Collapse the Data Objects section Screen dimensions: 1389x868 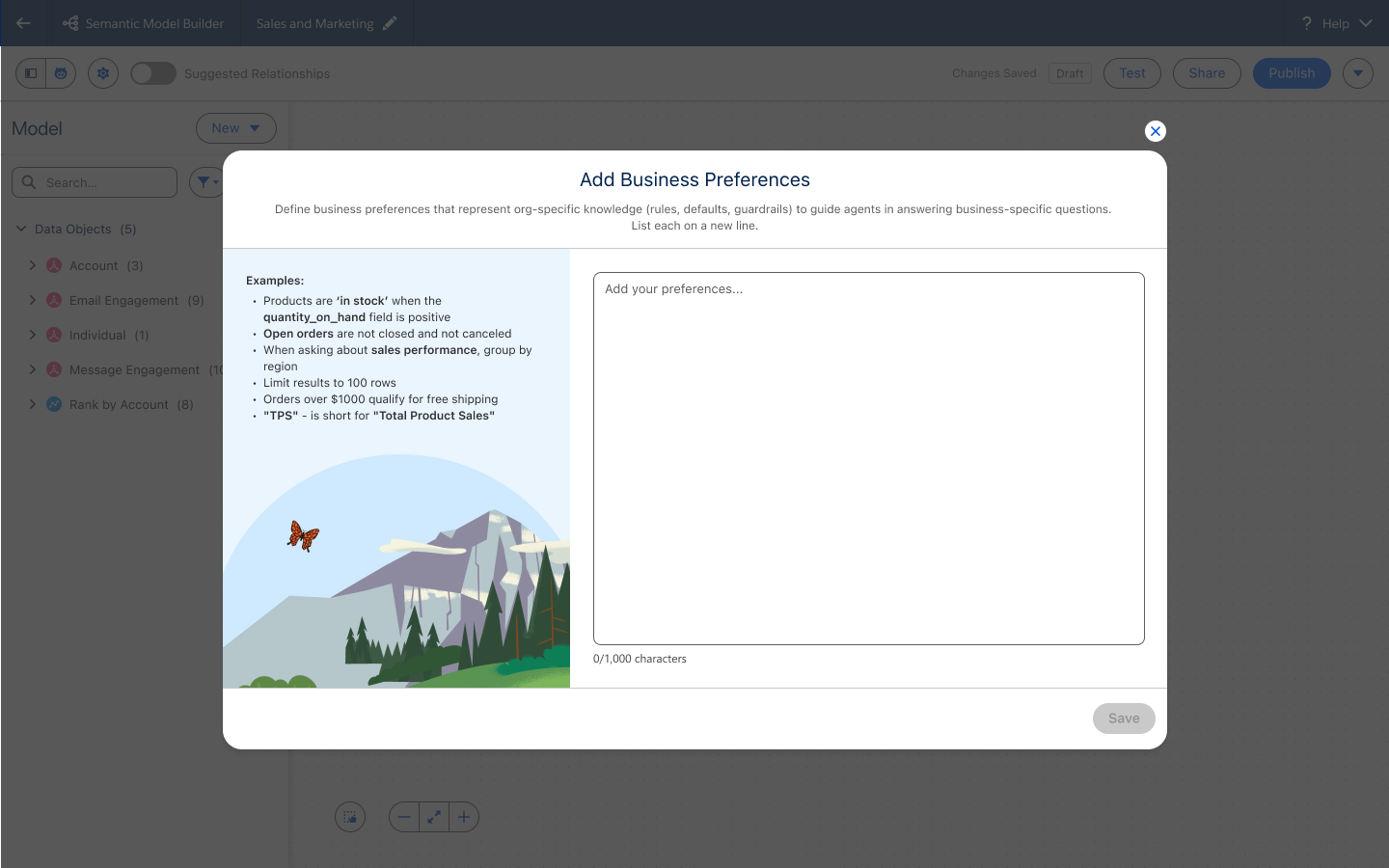tap(21, 229)
